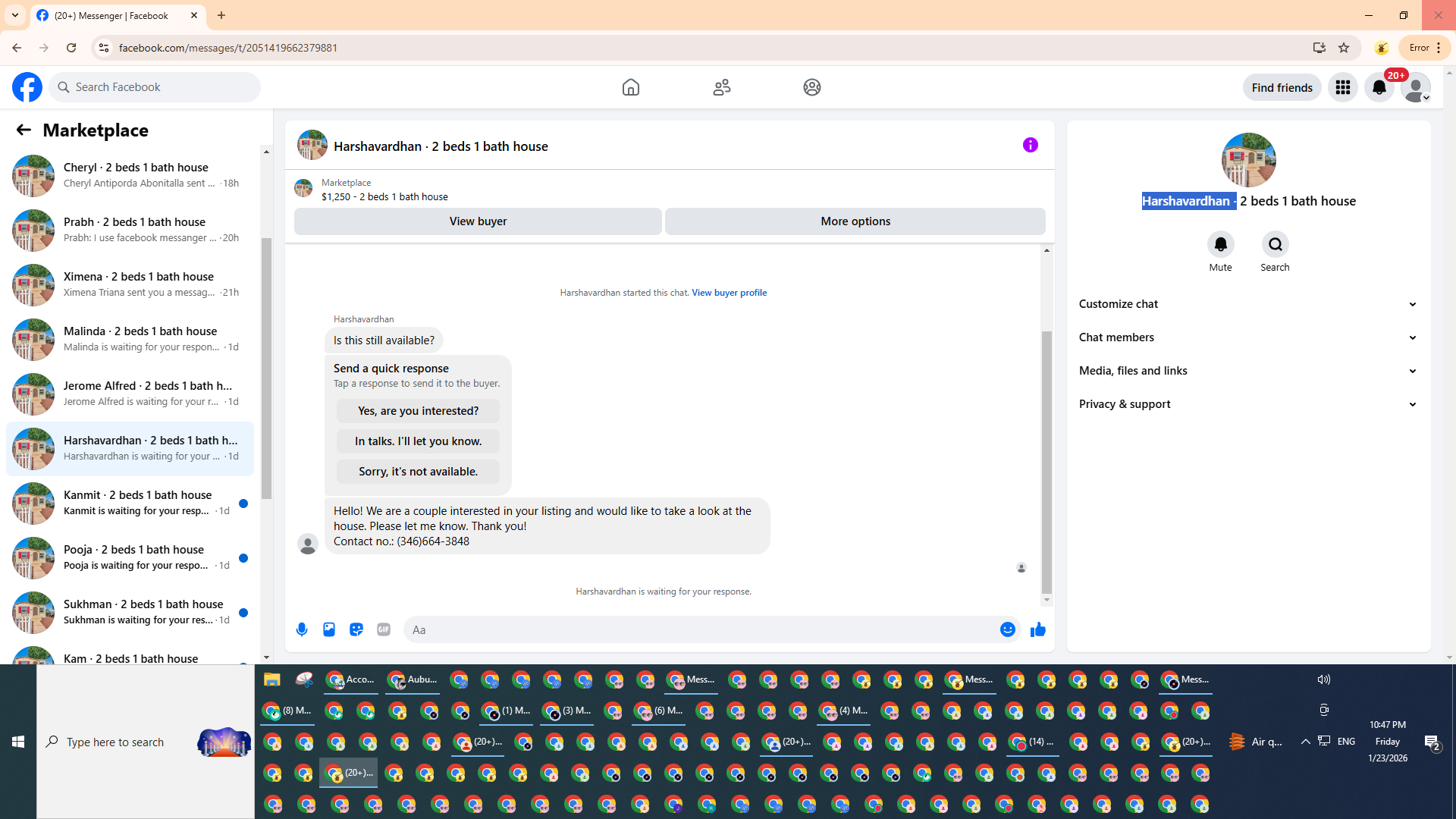Go to Facebook Home tab
Viewport: 1456px width, 819px height.
coord(630,87)
